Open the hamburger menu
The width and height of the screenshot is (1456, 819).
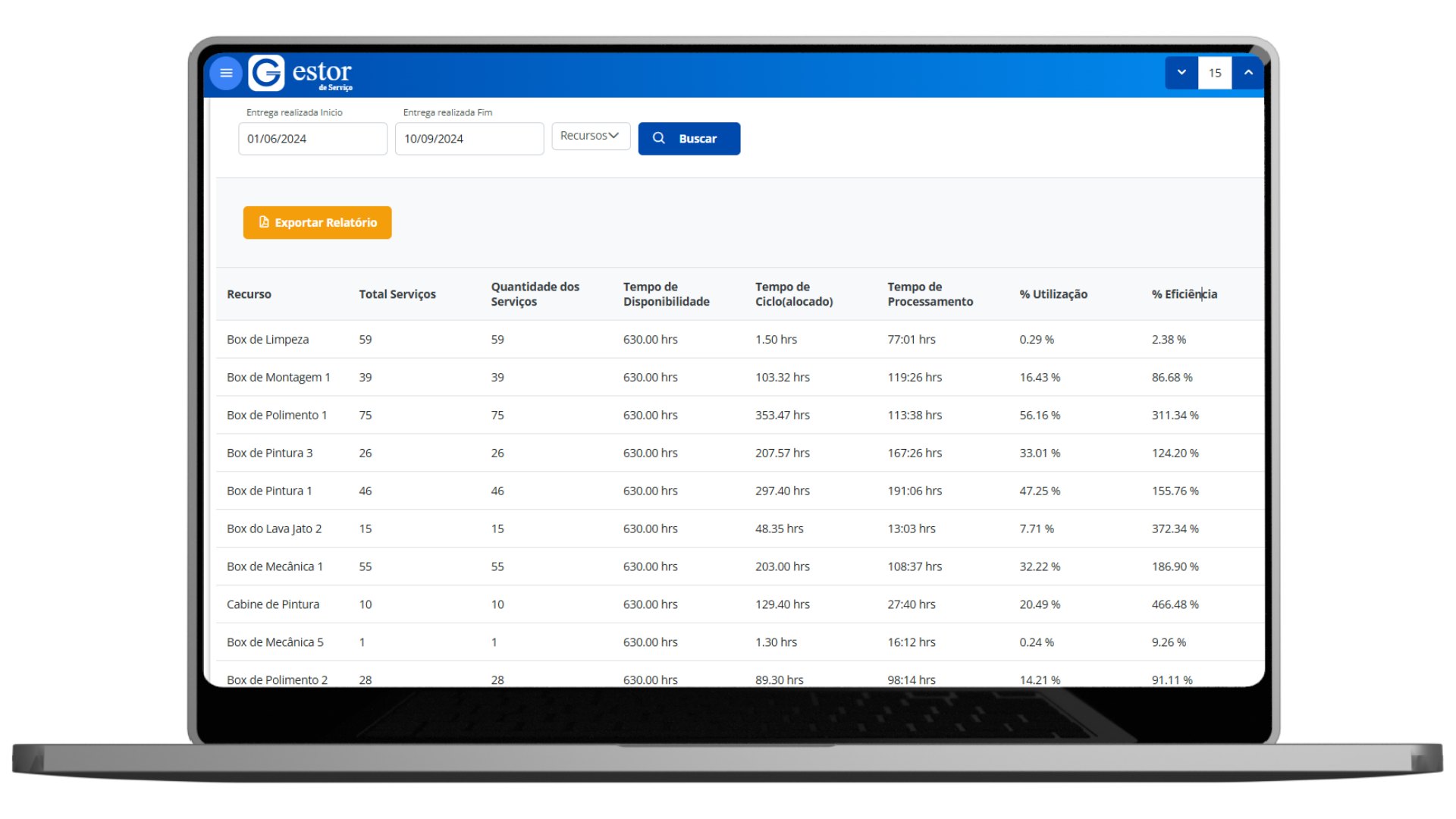click(x=226, y=74)
